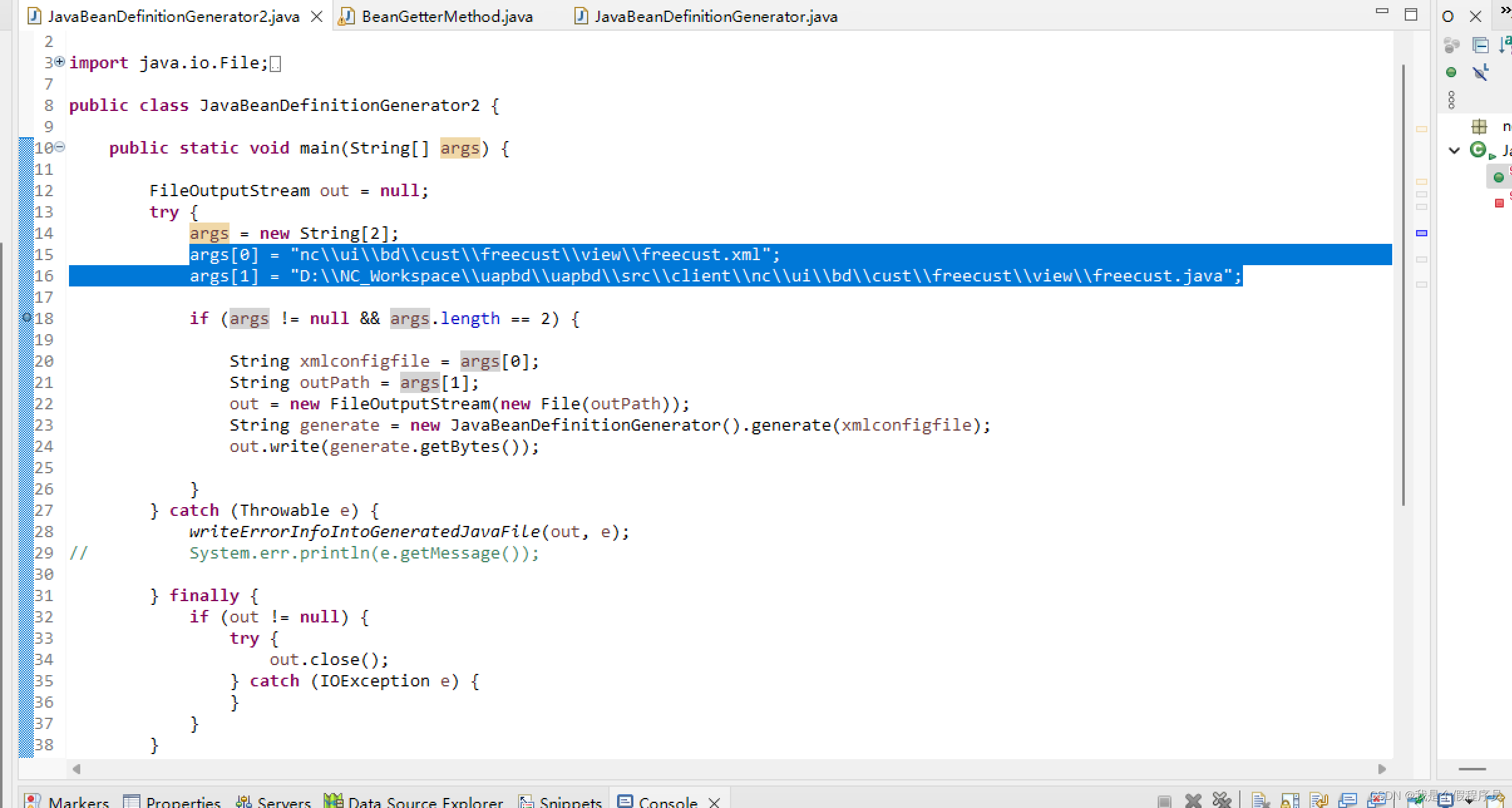Click the folded import placeholder box
1512x808 pixels.
point(275,63)
